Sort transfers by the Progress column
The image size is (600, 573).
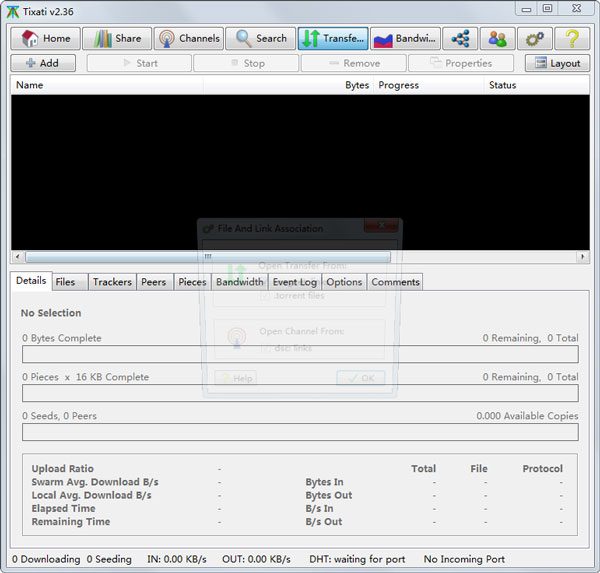429,85
